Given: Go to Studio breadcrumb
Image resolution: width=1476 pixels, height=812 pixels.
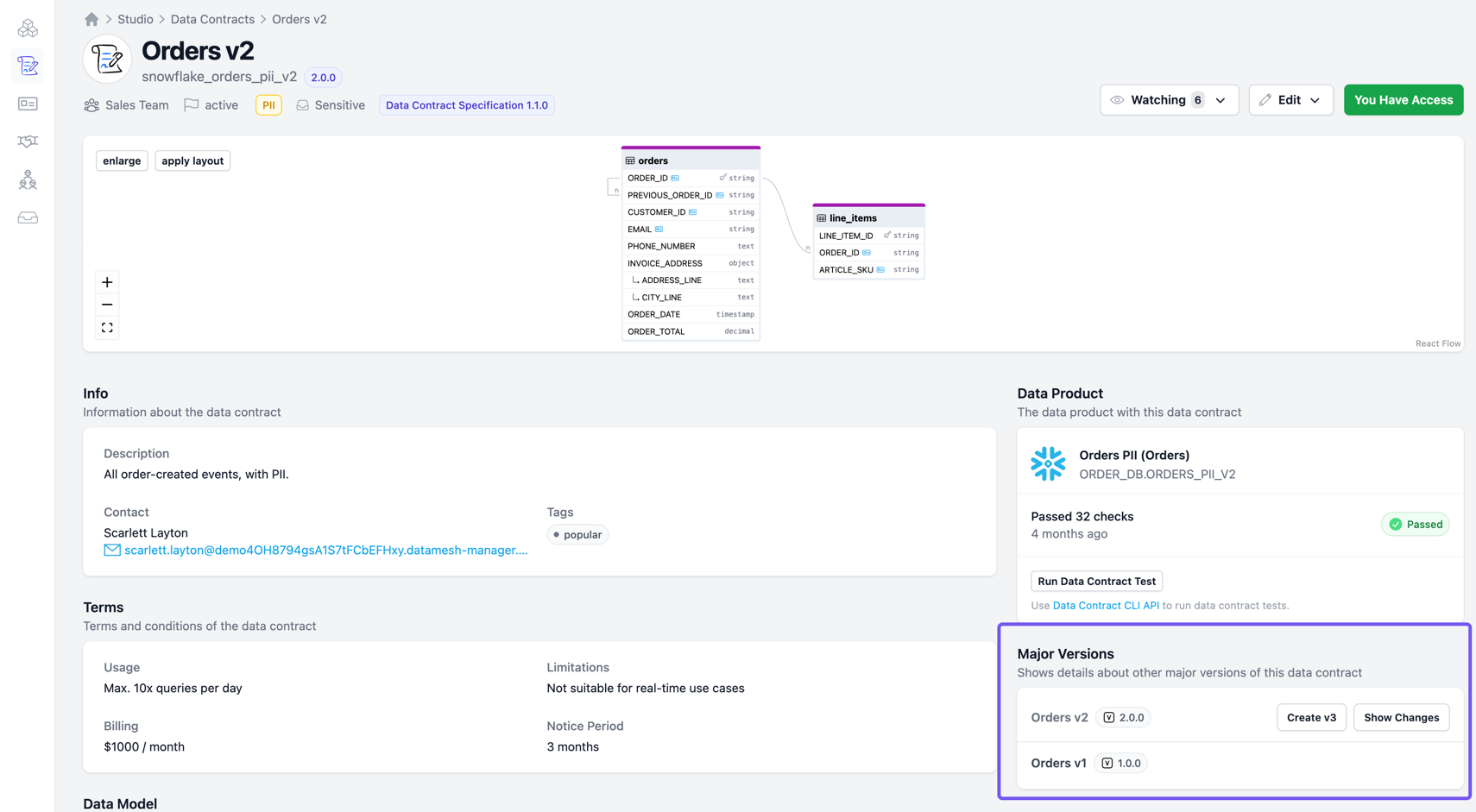Looking at the screenshot, I should pyautogui.click(x=135, y=19).
